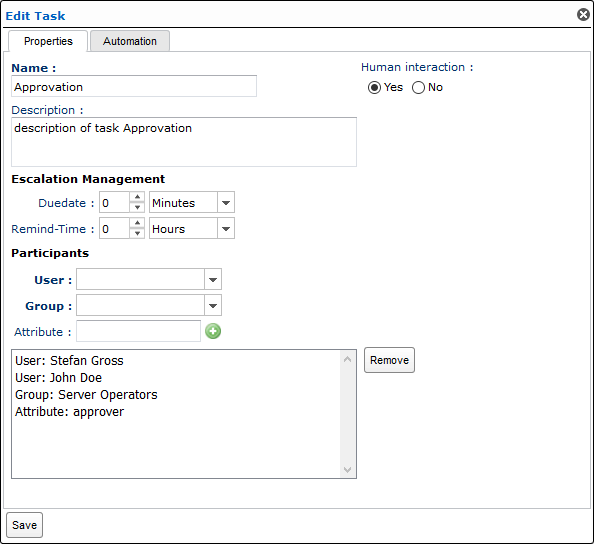The width and height of the screenshot is (594, 544).
Task: Open the Duedate Minutes unit dropdown
Action: [226, 202]
